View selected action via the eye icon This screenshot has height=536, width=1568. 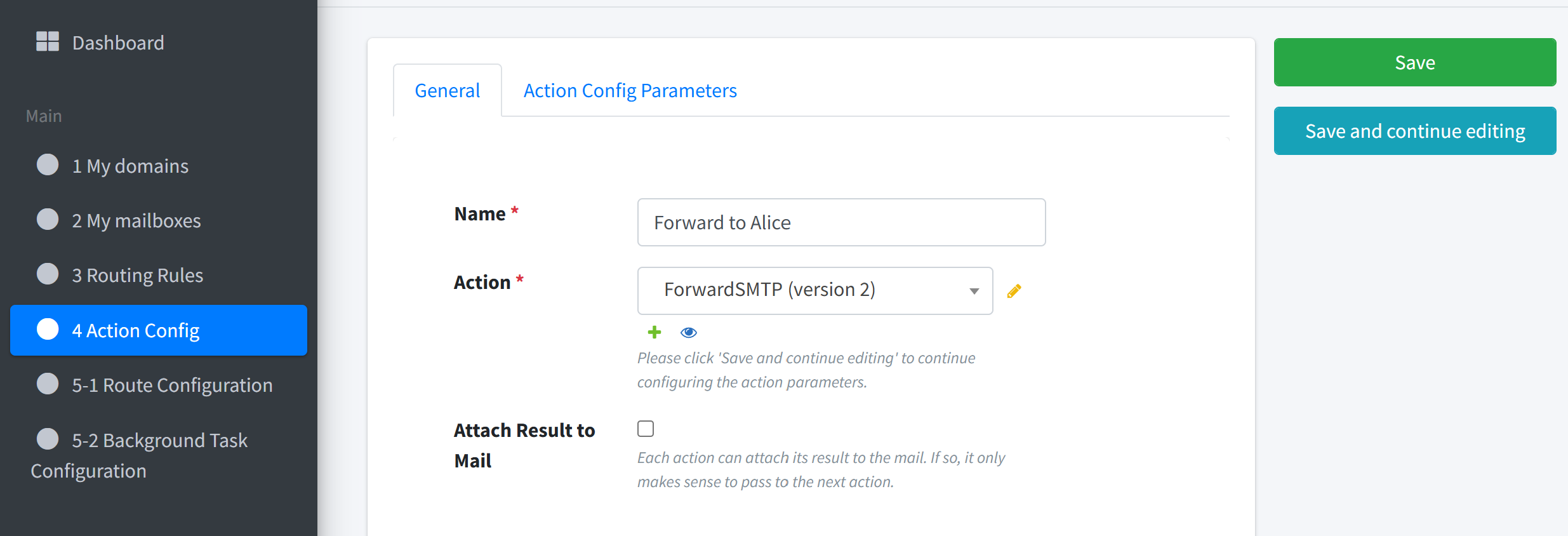(x=689, y=332)
